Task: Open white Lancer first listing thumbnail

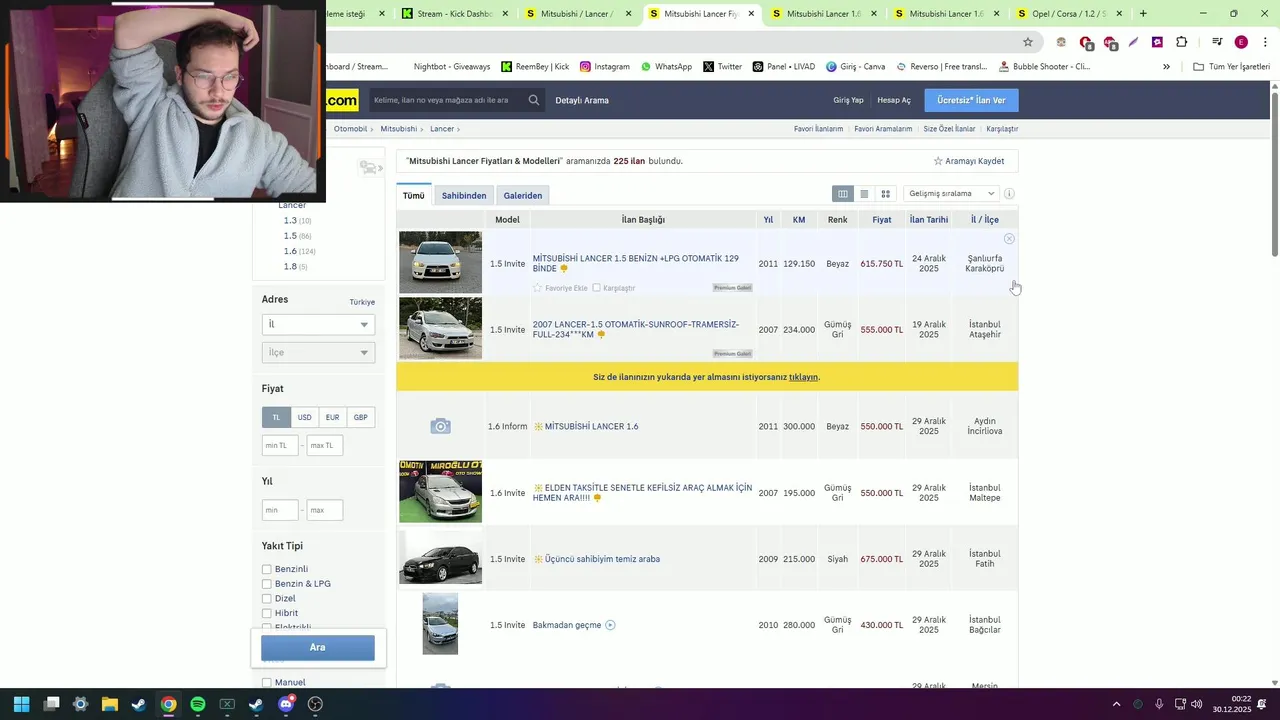Action: (x=440, y=262)
